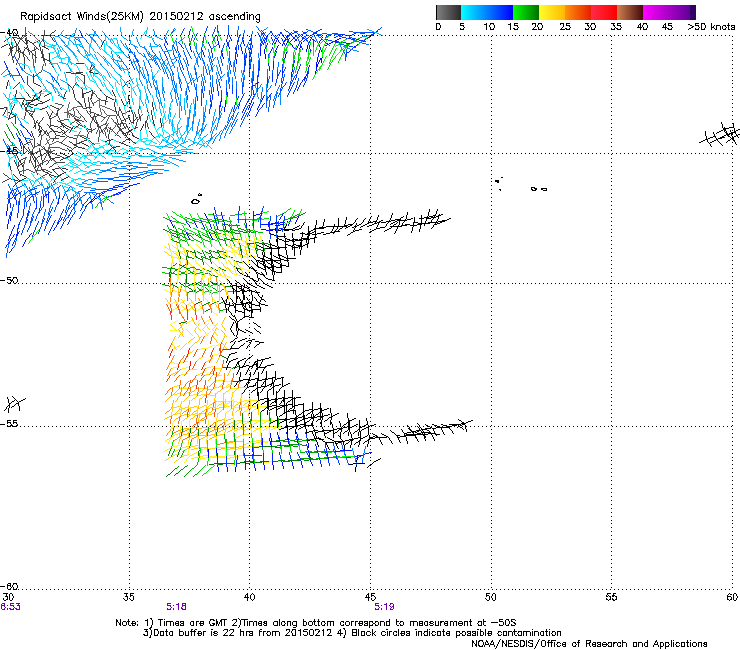Click the 5:19 purple swath time label
Viewport: 740px width, 650px height.
click(385, 607)
